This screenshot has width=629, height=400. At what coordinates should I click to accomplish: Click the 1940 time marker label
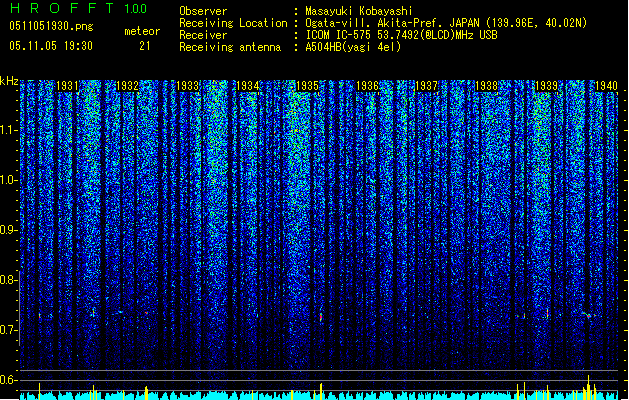(606, 86)
